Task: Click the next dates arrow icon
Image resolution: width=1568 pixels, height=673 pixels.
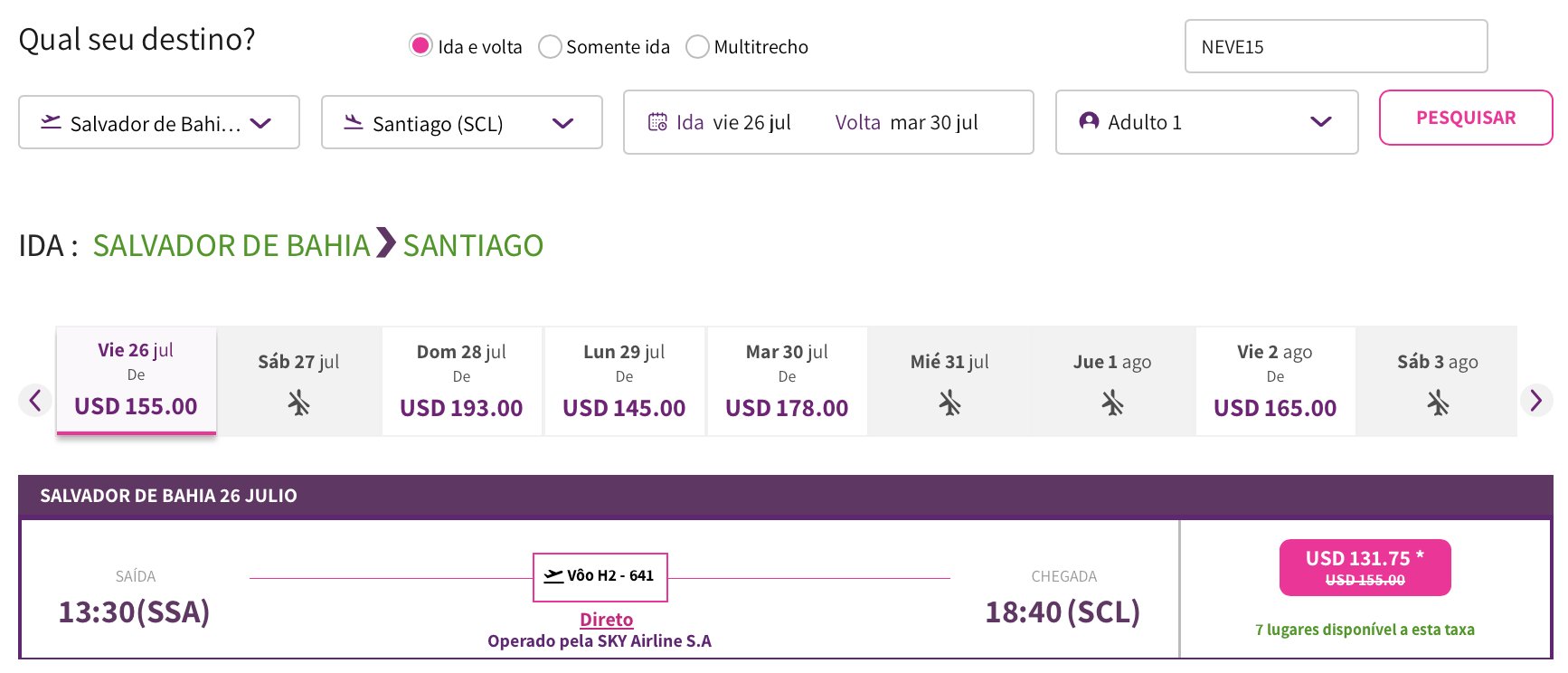Action: coord(1536,400)
